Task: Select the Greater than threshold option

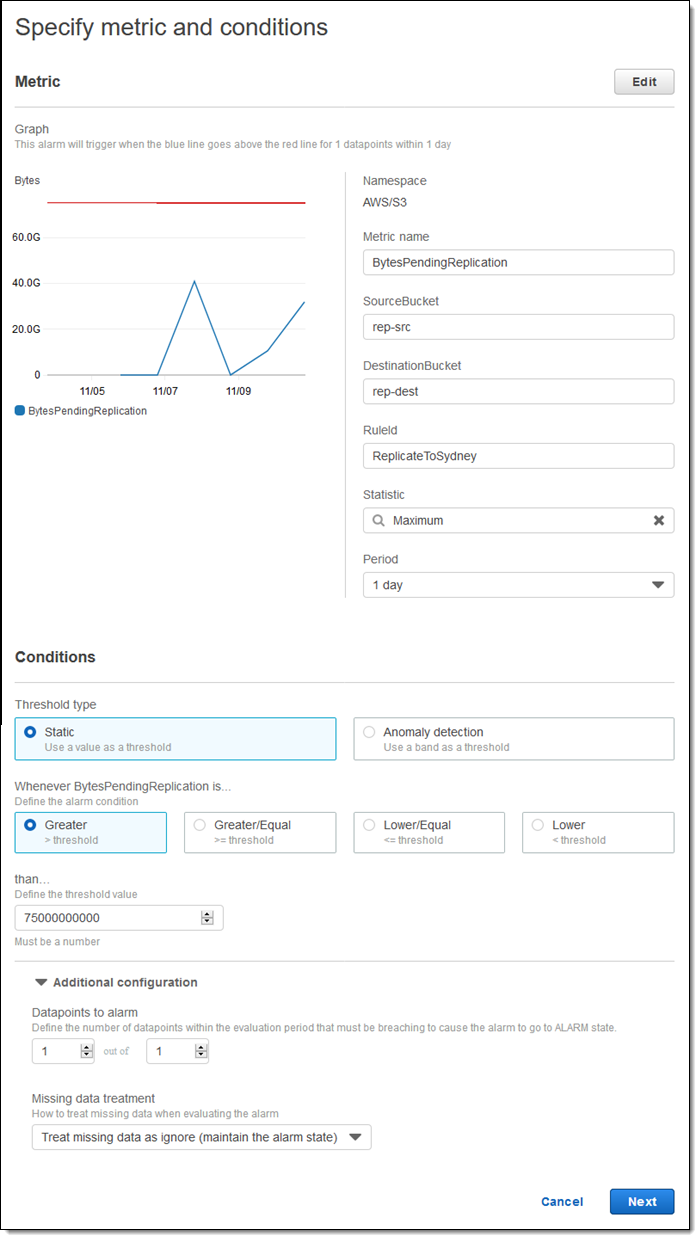Action: pos(30,825)
